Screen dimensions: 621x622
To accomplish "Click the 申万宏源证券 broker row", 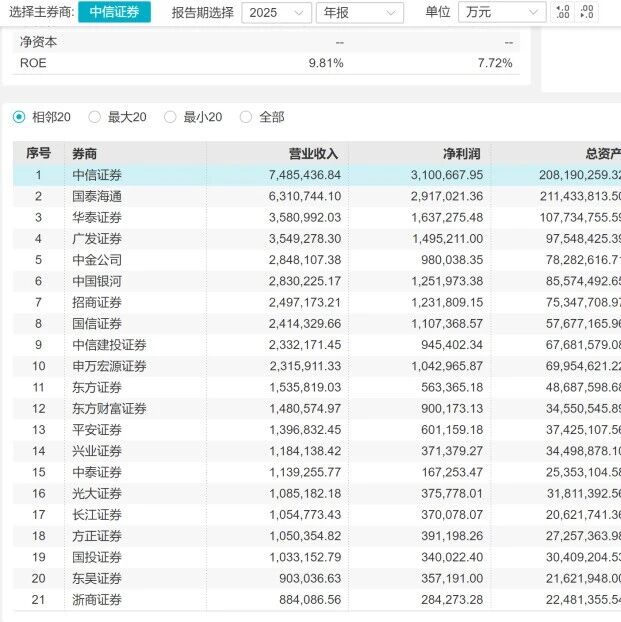I will [x=317, y=366].
